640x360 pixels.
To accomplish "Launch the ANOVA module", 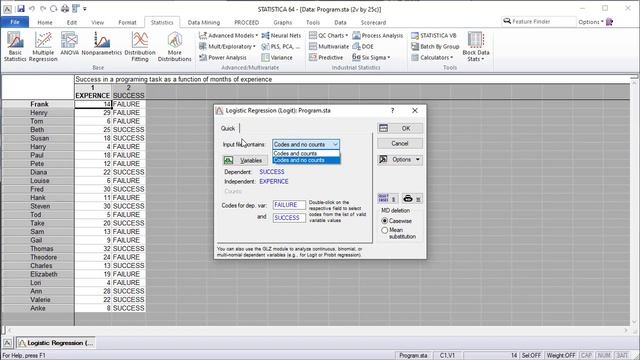I will pos(69,44).
